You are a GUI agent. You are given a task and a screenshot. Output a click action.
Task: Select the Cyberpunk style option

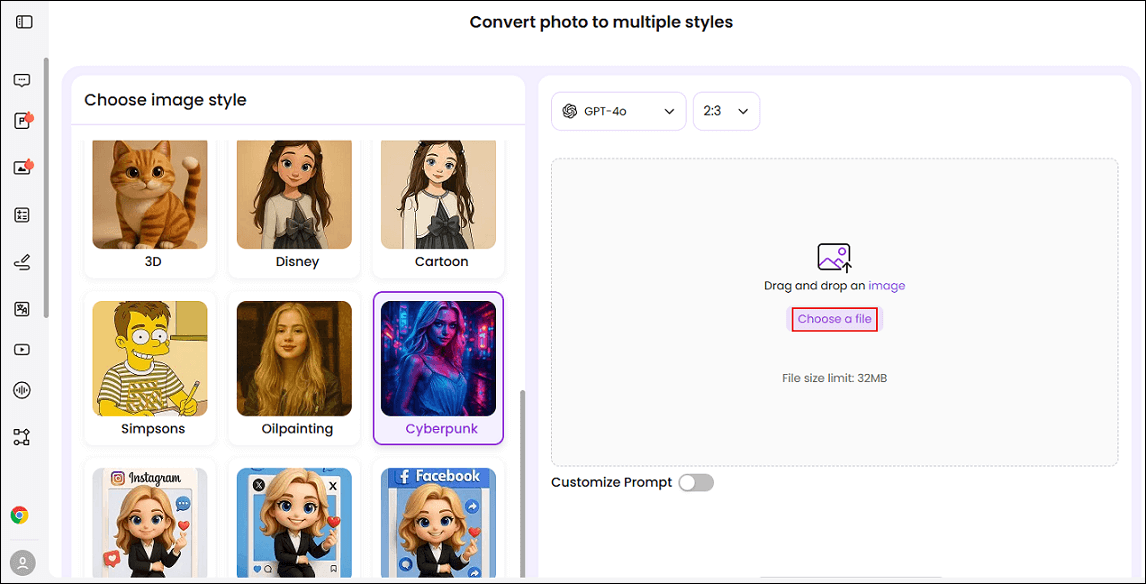click(x=438, y=368)
